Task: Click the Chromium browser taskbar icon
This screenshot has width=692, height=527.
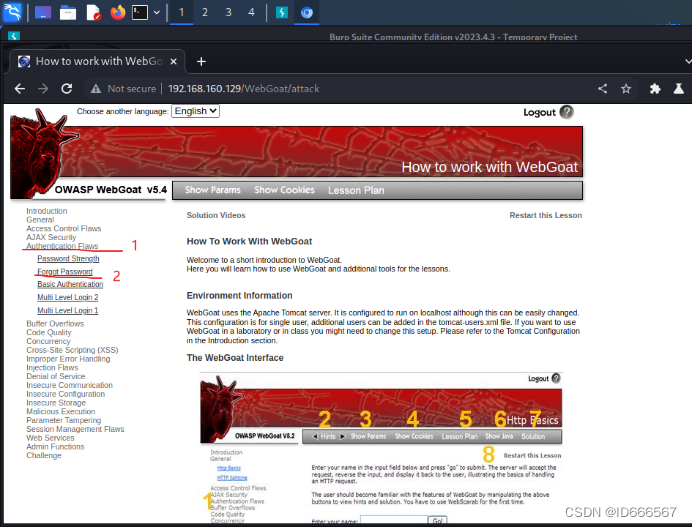Action: (307, 12)
